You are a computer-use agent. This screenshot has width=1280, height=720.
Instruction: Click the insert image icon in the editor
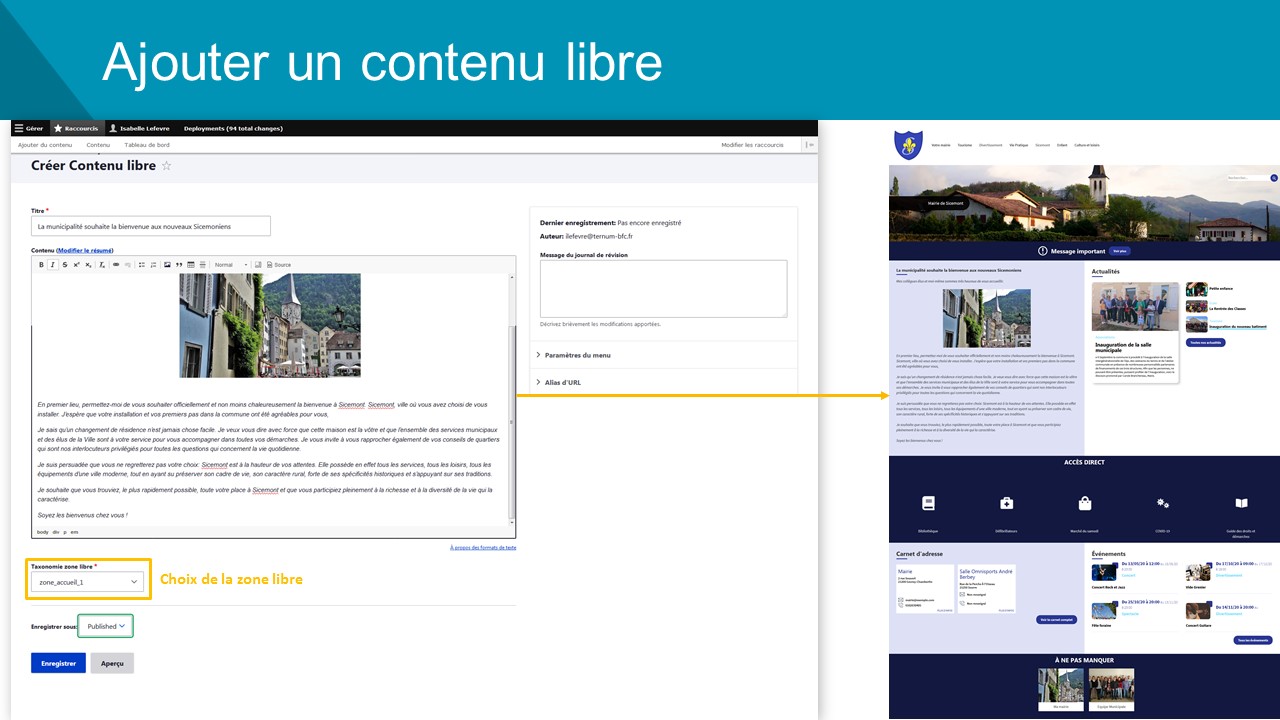(167, 265)
